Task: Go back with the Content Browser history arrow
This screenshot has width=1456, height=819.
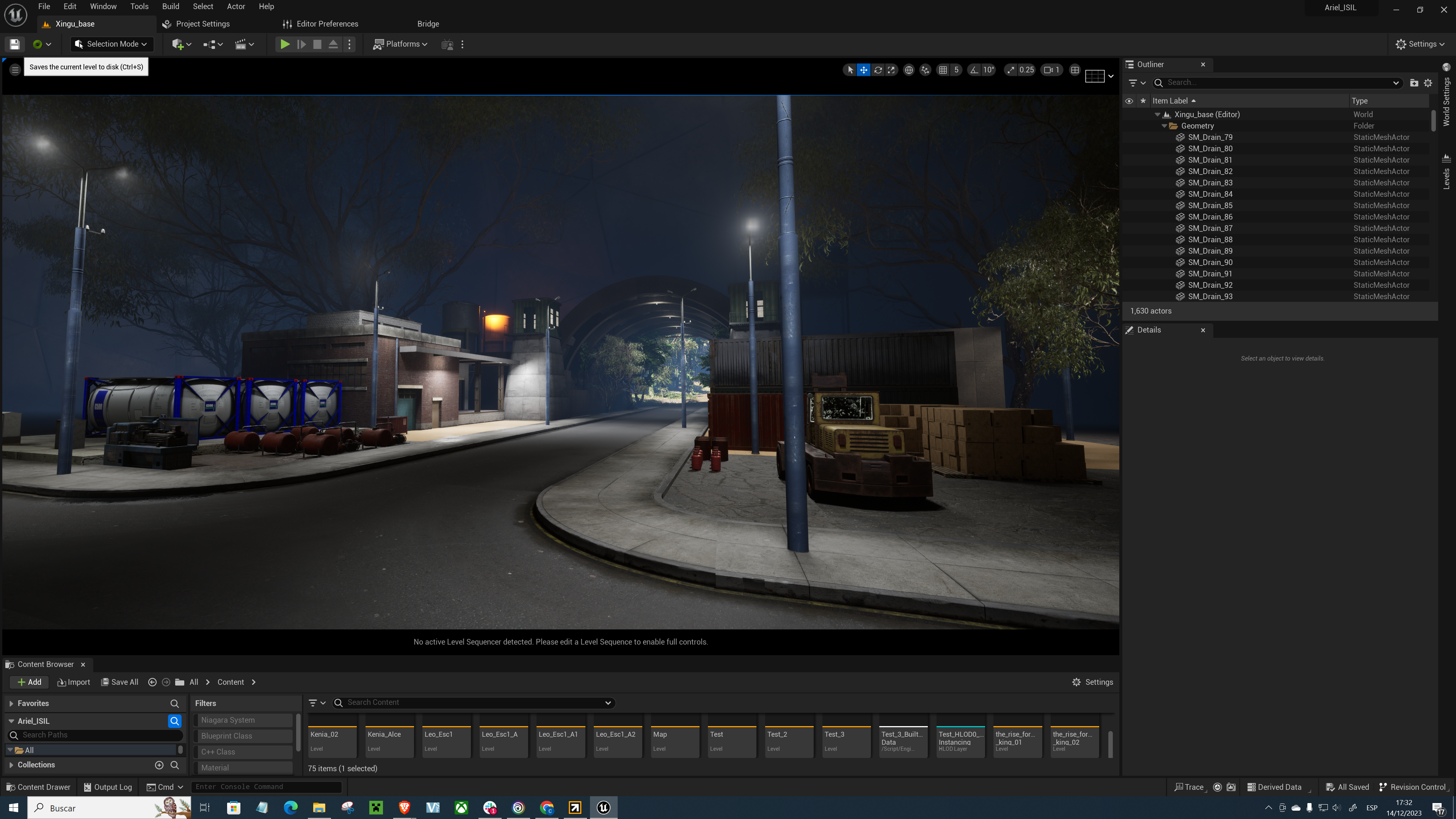Action: [152, 682]
